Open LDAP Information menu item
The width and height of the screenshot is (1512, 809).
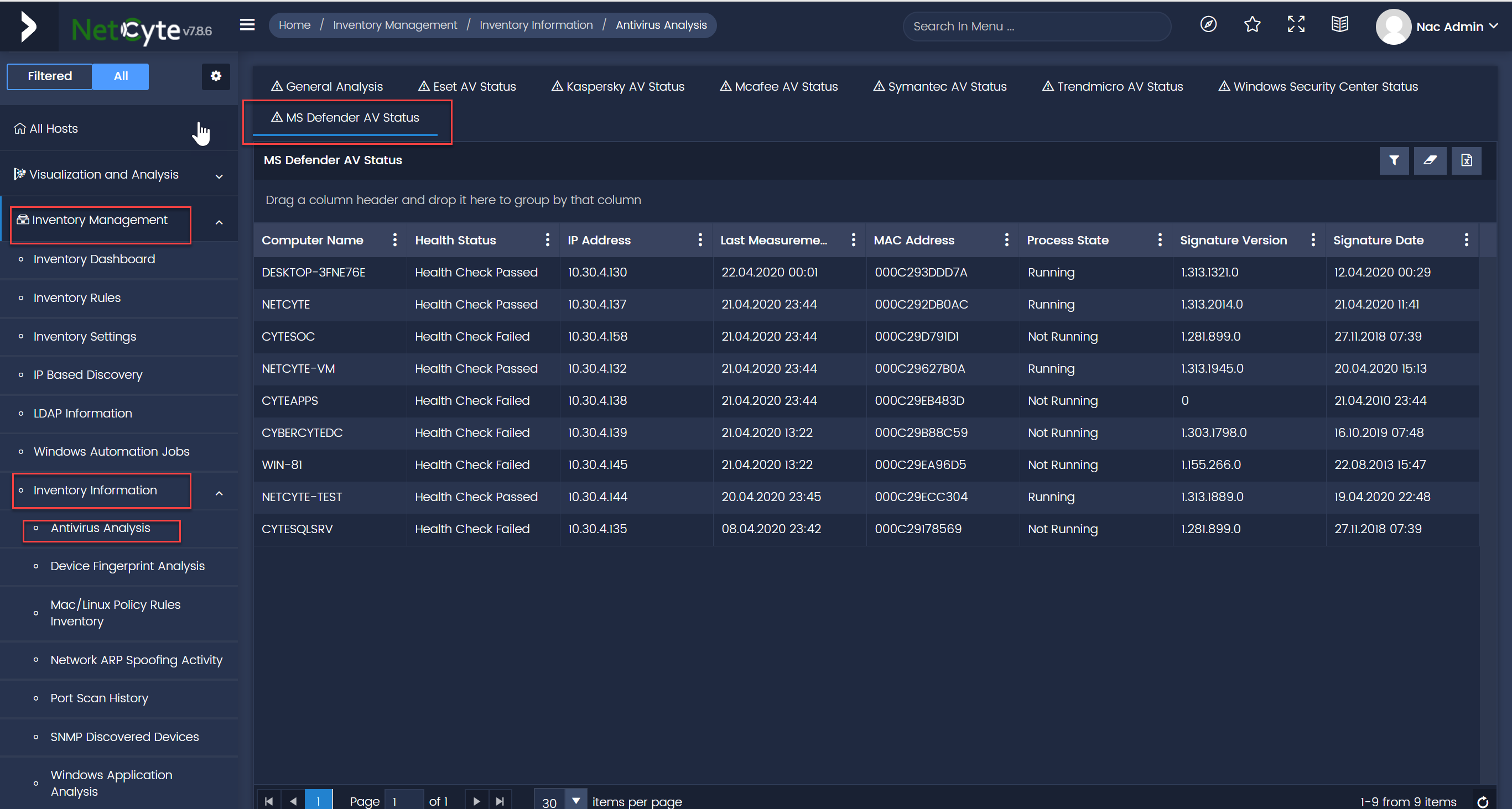(x=118, y=414)
